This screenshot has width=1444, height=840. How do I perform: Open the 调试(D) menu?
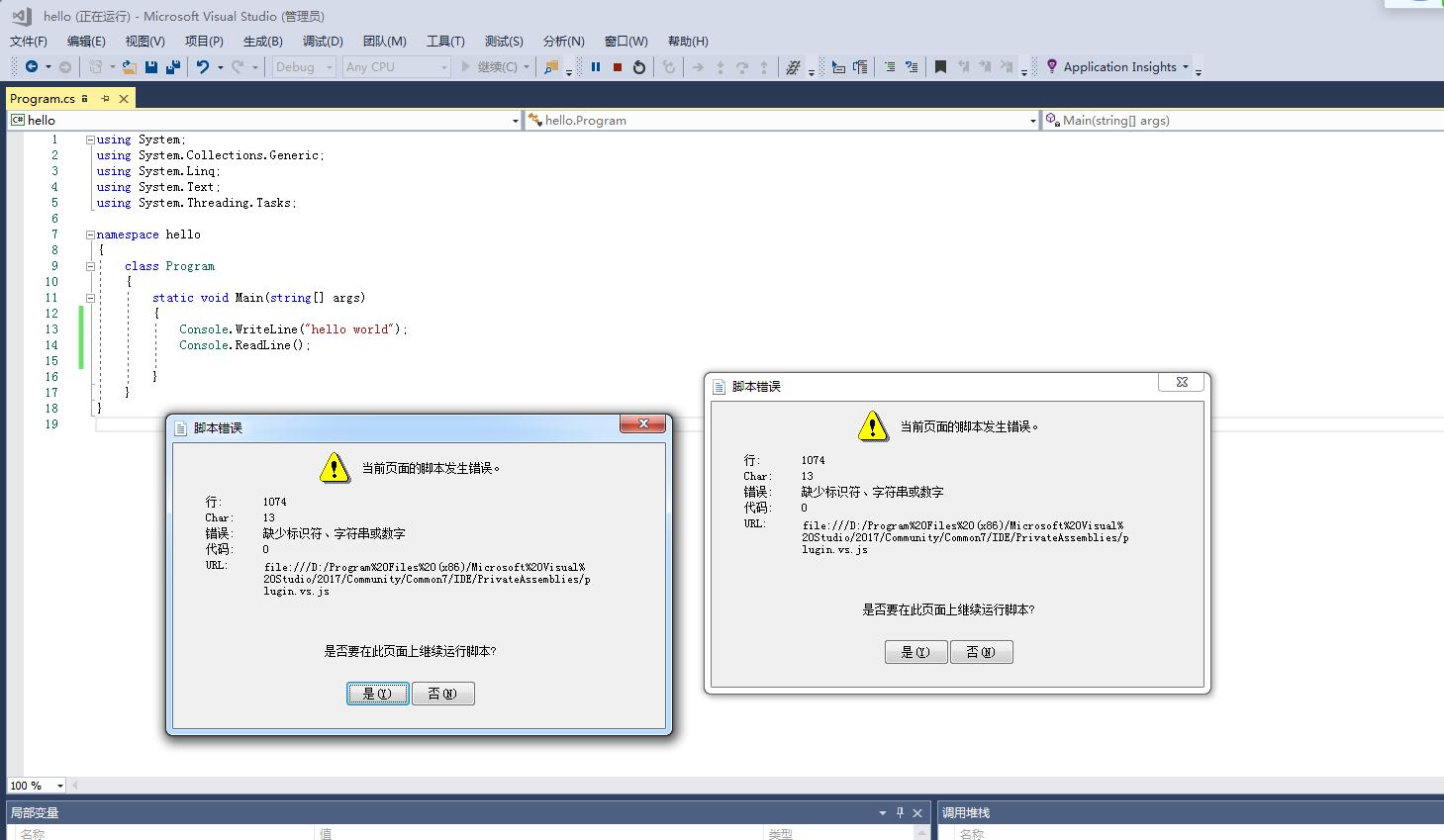pos(323,41)
